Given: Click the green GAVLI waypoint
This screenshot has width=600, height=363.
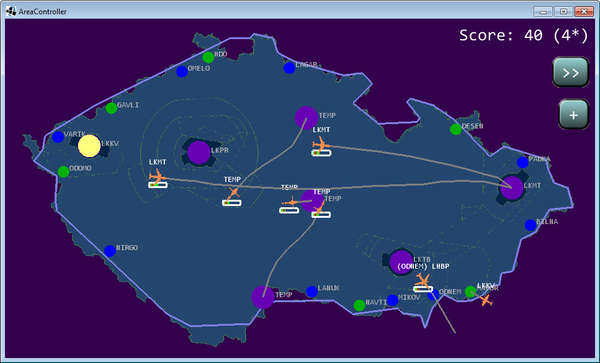Looking at the screenshot, I should pyautogui.click(x=111, y=108).
